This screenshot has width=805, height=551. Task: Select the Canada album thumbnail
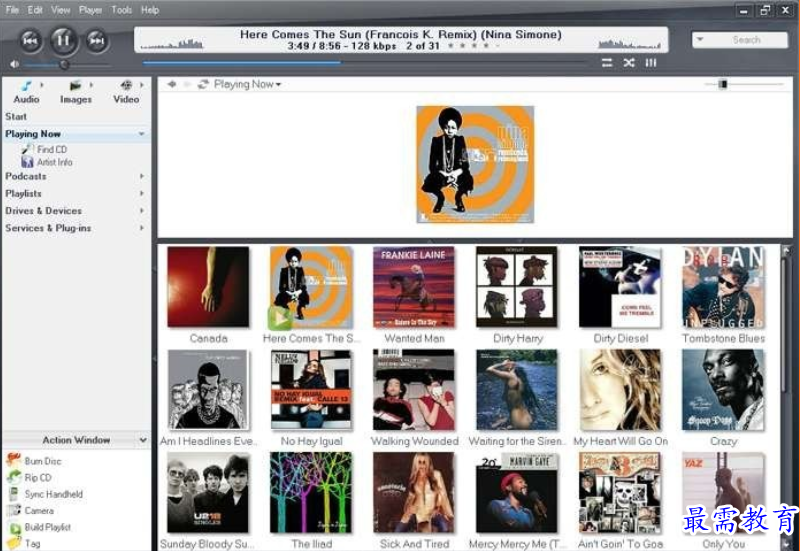(208, 287)
